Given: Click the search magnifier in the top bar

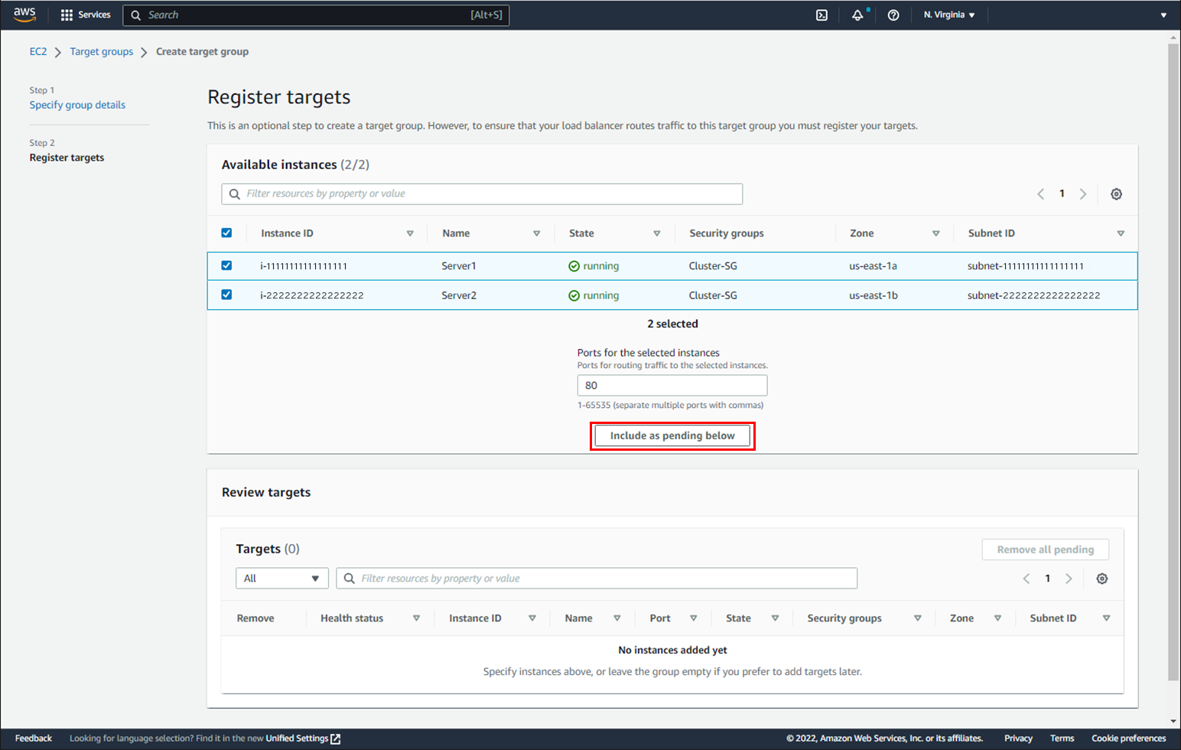Looking at the screenshot, I should [x=135, y=15].
